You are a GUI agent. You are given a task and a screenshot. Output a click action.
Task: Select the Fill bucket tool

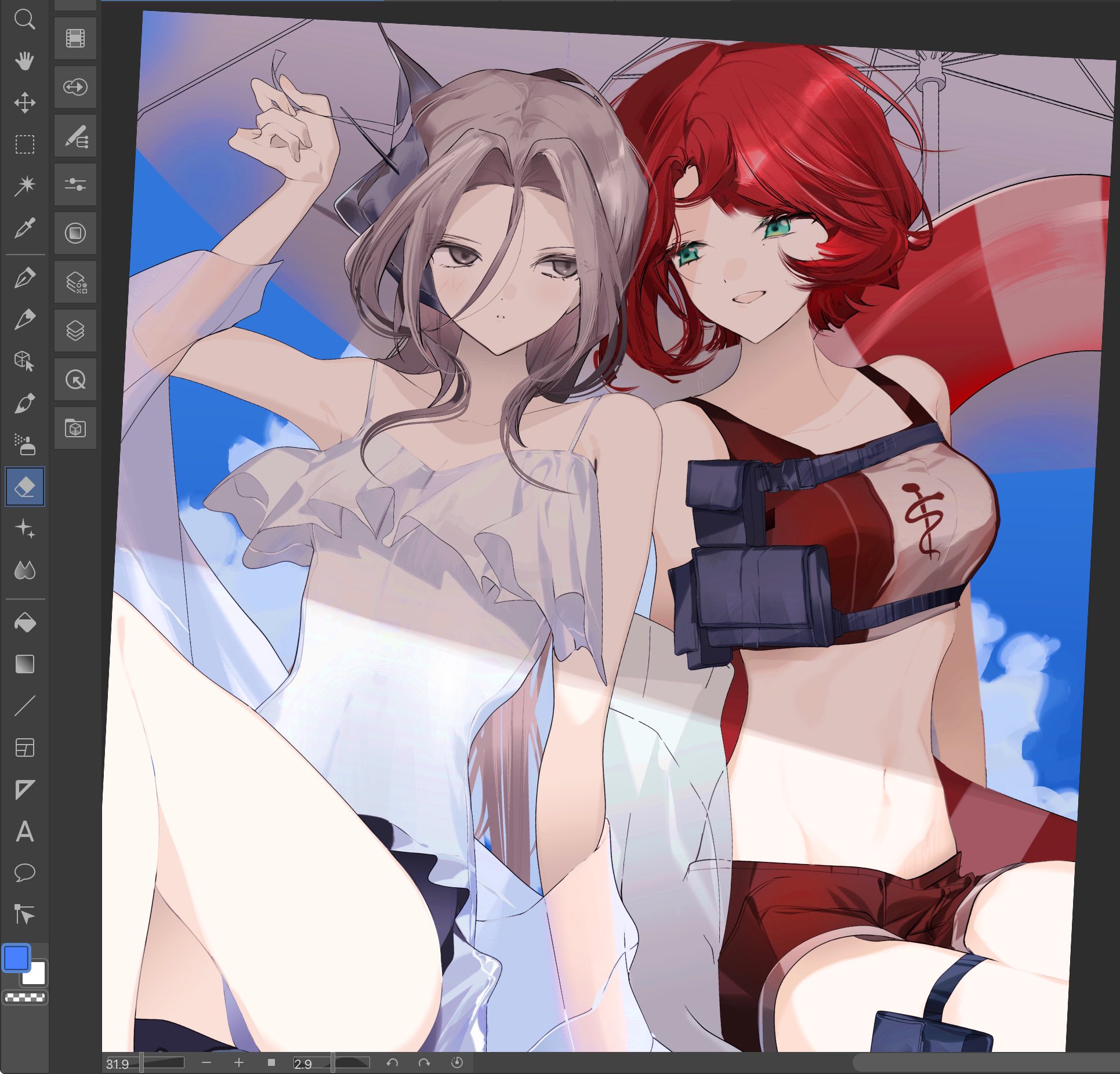click(x=24, y=622)
